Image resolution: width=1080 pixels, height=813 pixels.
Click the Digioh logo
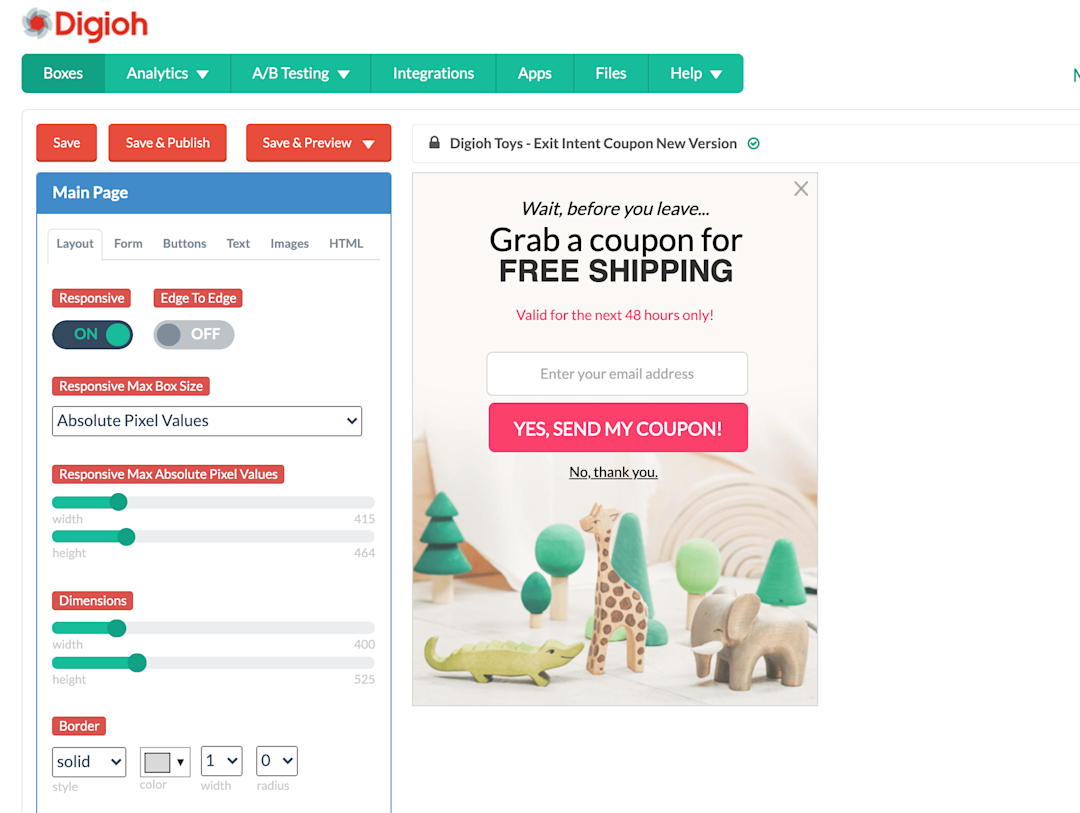[x=85, y=25]
